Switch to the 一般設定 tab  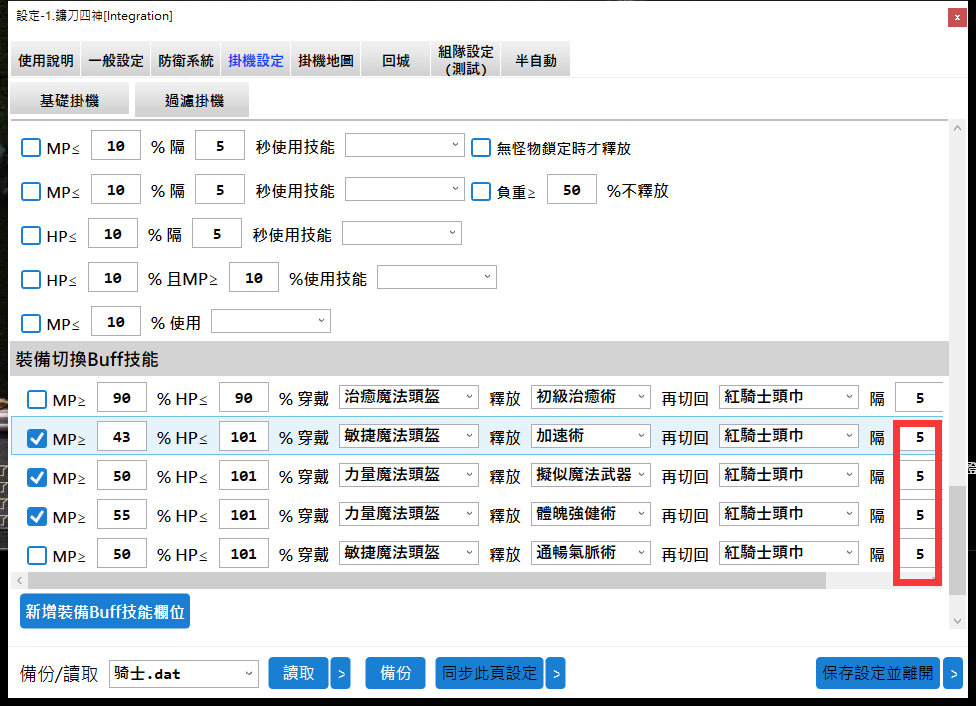tap(116, 60)
